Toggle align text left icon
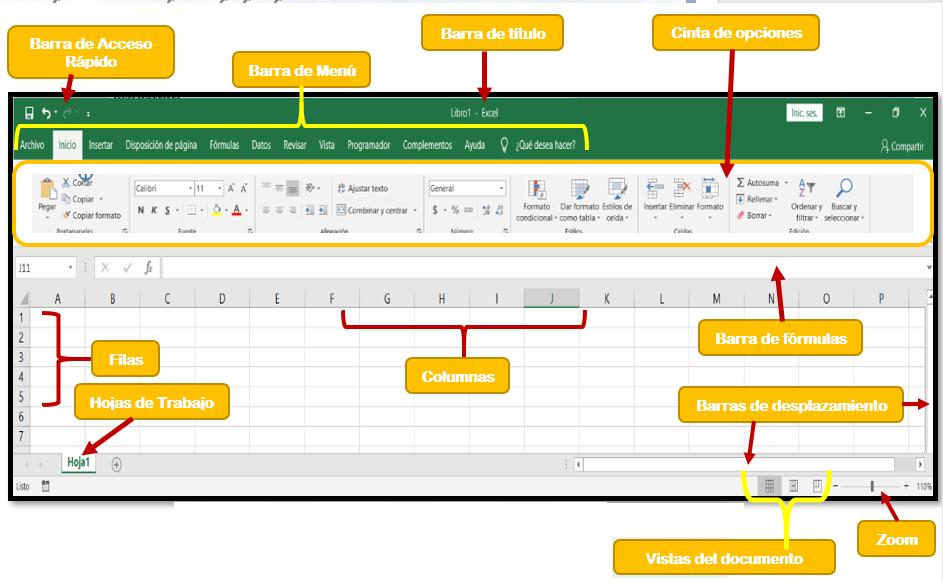 coord(266,210)
